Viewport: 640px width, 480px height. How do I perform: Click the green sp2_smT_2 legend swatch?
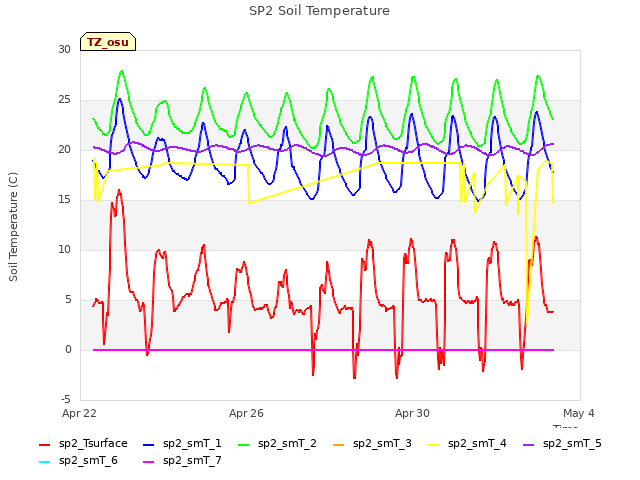(244, 444)
